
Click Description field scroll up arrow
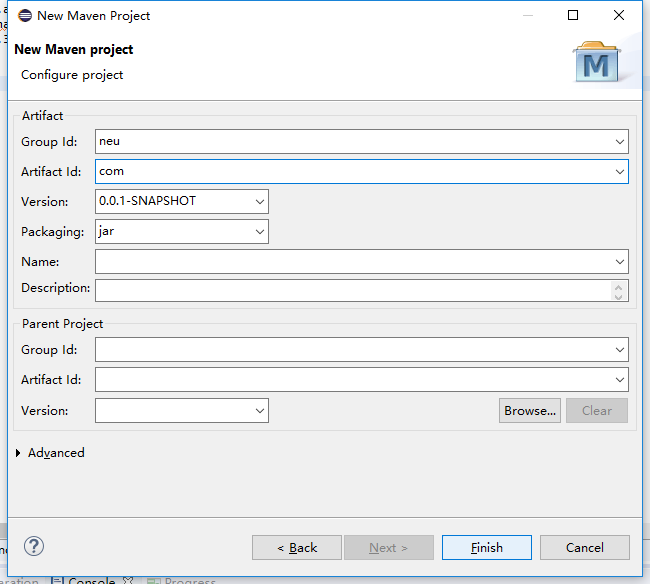click(x=619, y=287)
